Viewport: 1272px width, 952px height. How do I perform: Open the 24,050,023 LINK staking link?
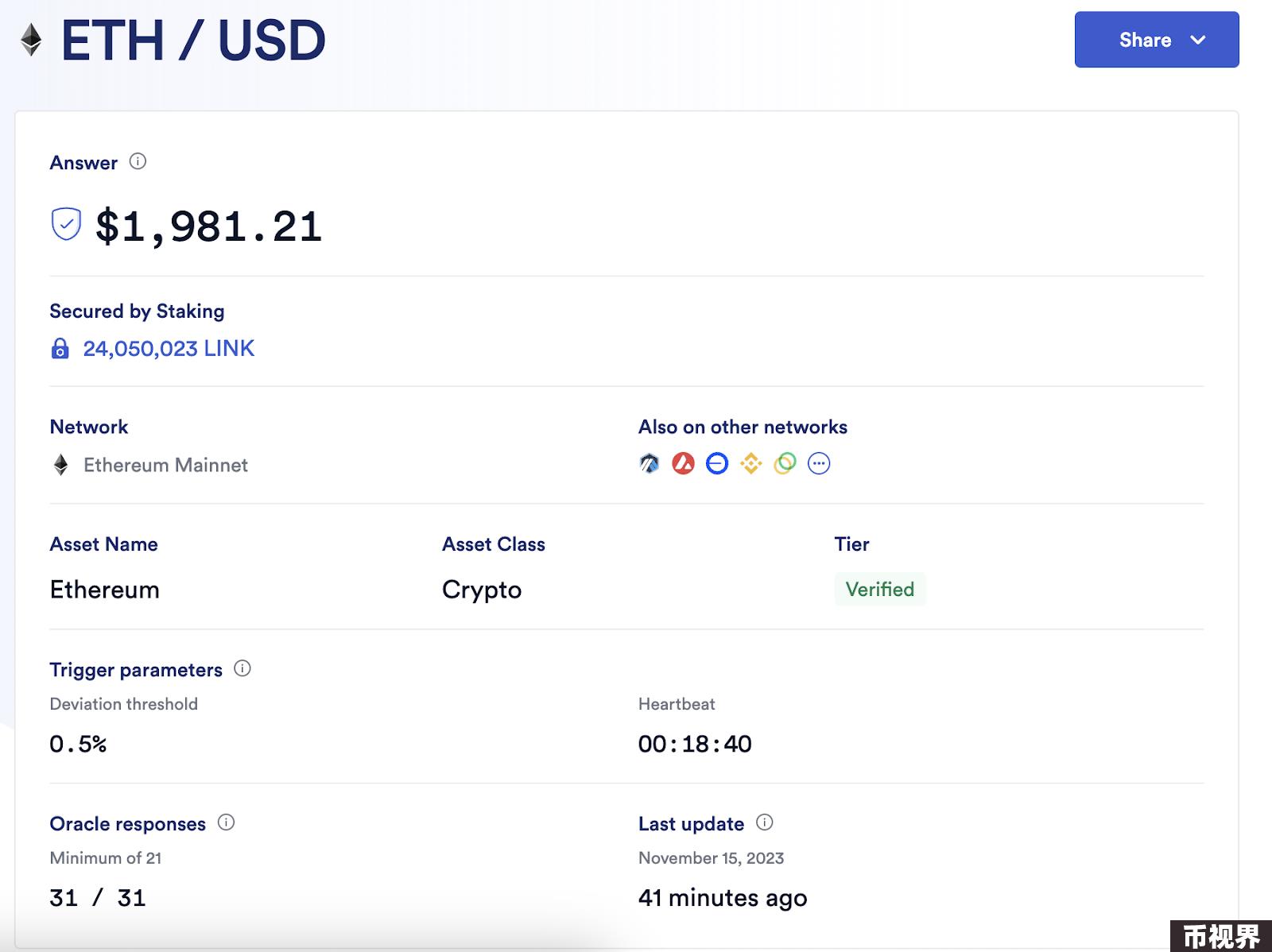tap(169, 348)
